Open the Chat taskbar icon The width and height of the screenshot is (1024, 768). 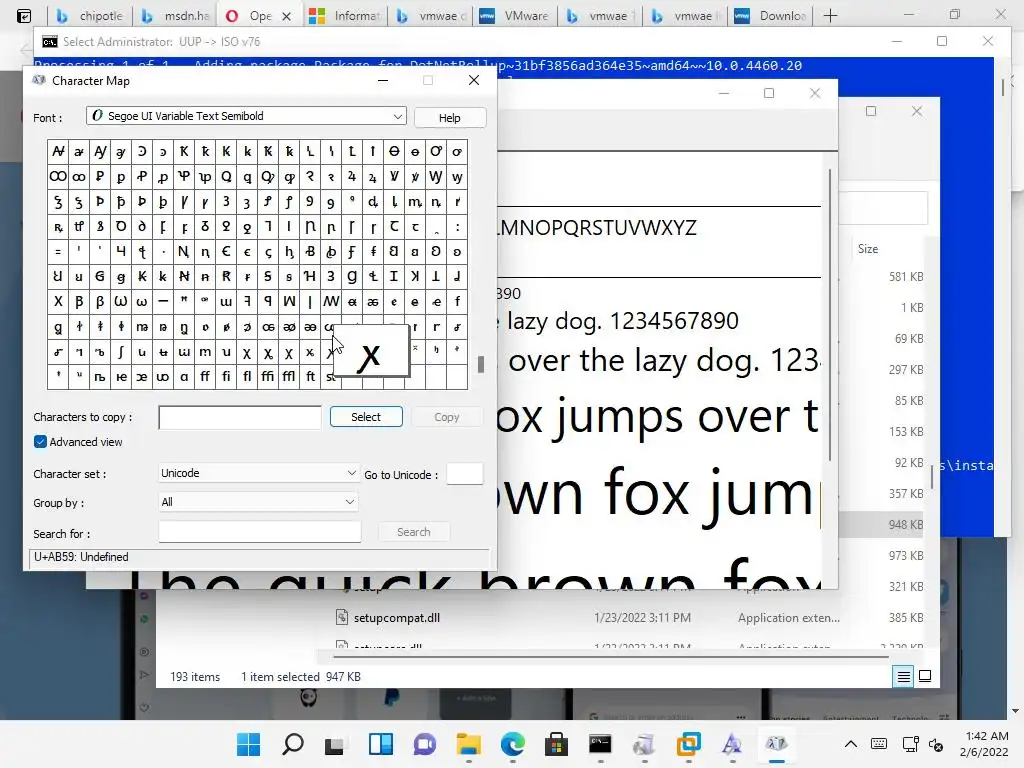click(x=424, y=744)
